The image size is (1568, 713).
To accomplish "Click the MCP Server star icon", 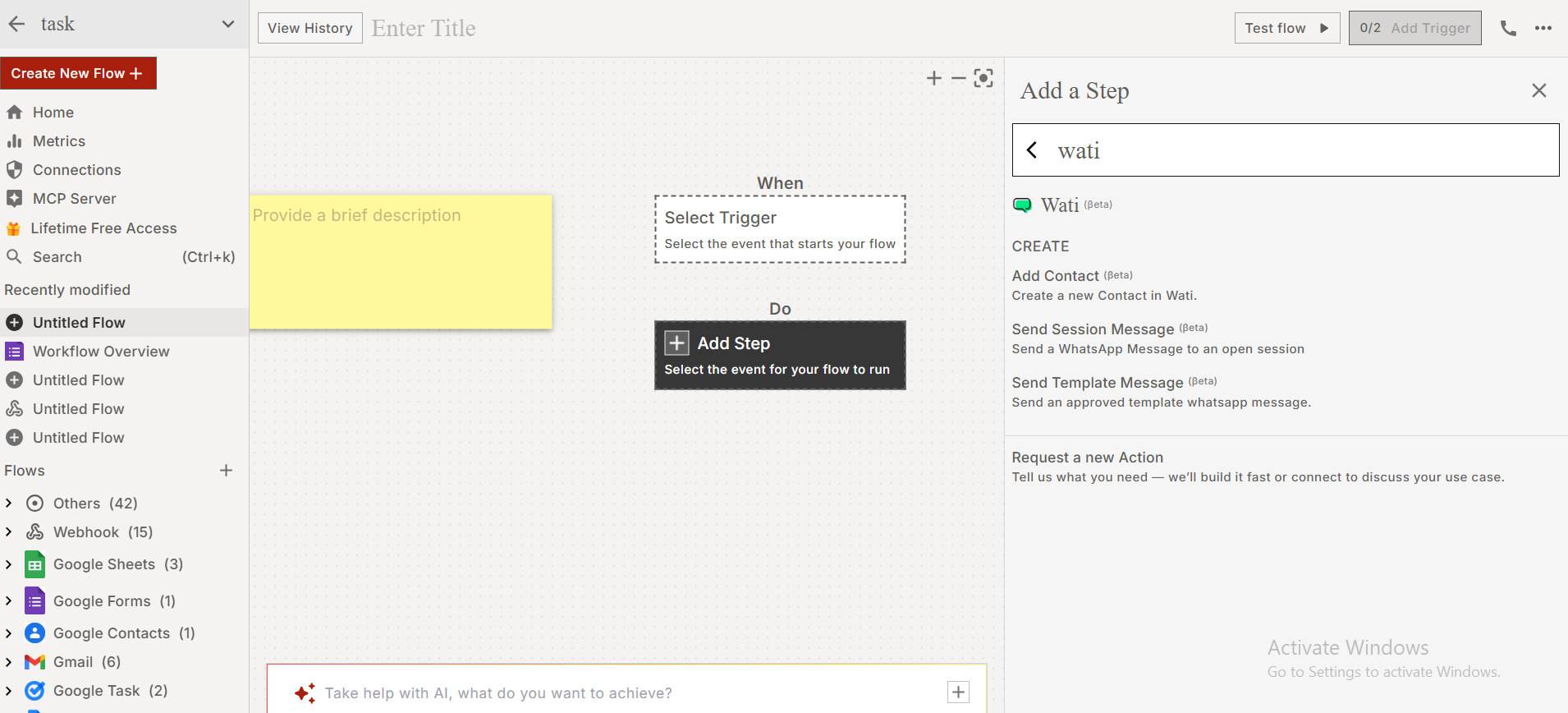I will pyautogui.click(x=14, y=199).
